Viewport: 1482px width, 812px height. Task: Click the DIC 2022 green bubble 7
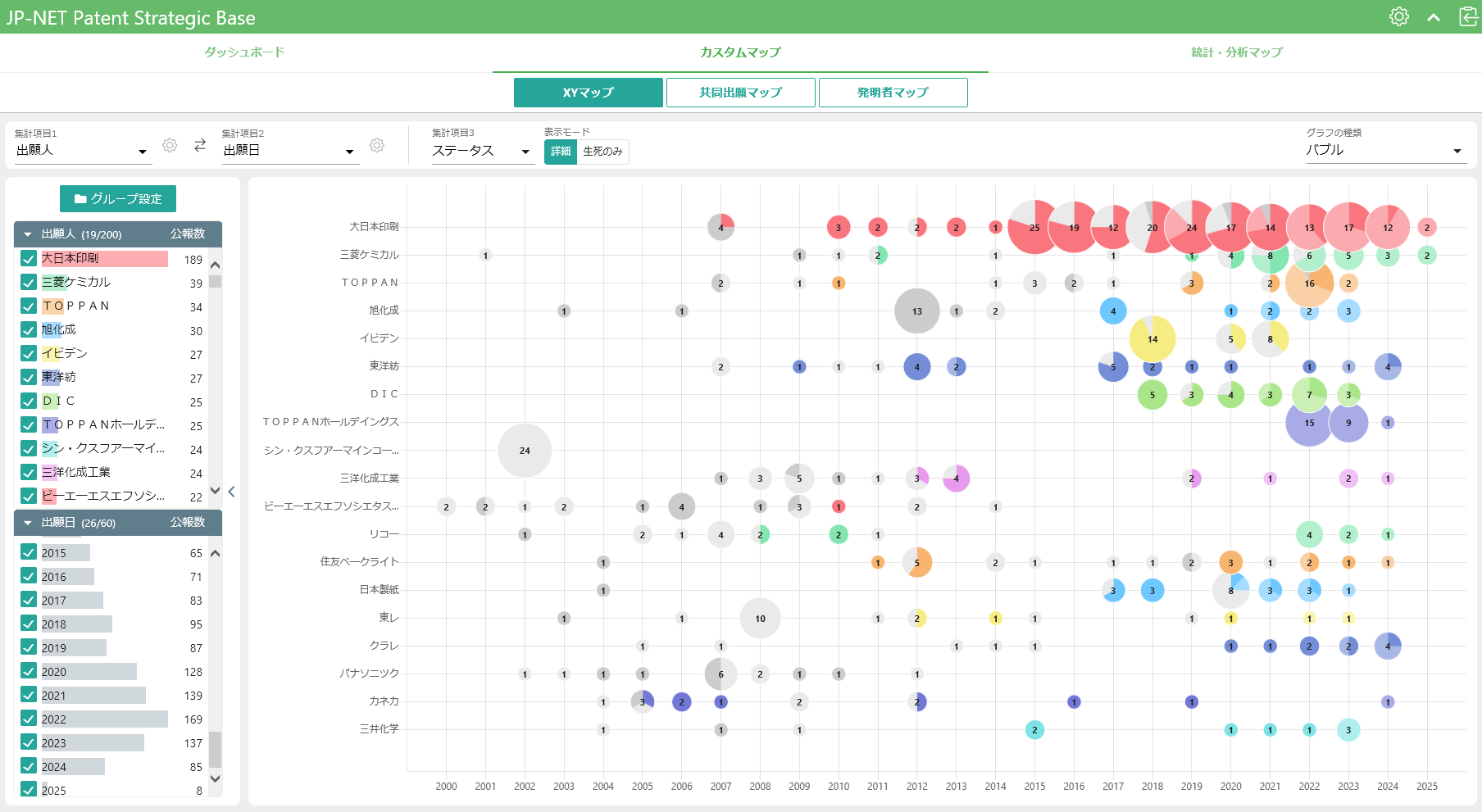(1309, 395)
